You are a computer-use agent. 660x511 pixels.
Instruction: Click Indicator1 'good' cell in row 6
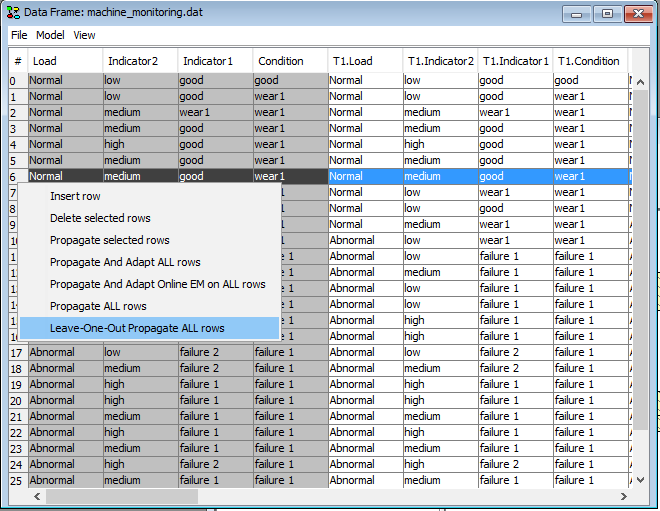(x=216, y=176)
